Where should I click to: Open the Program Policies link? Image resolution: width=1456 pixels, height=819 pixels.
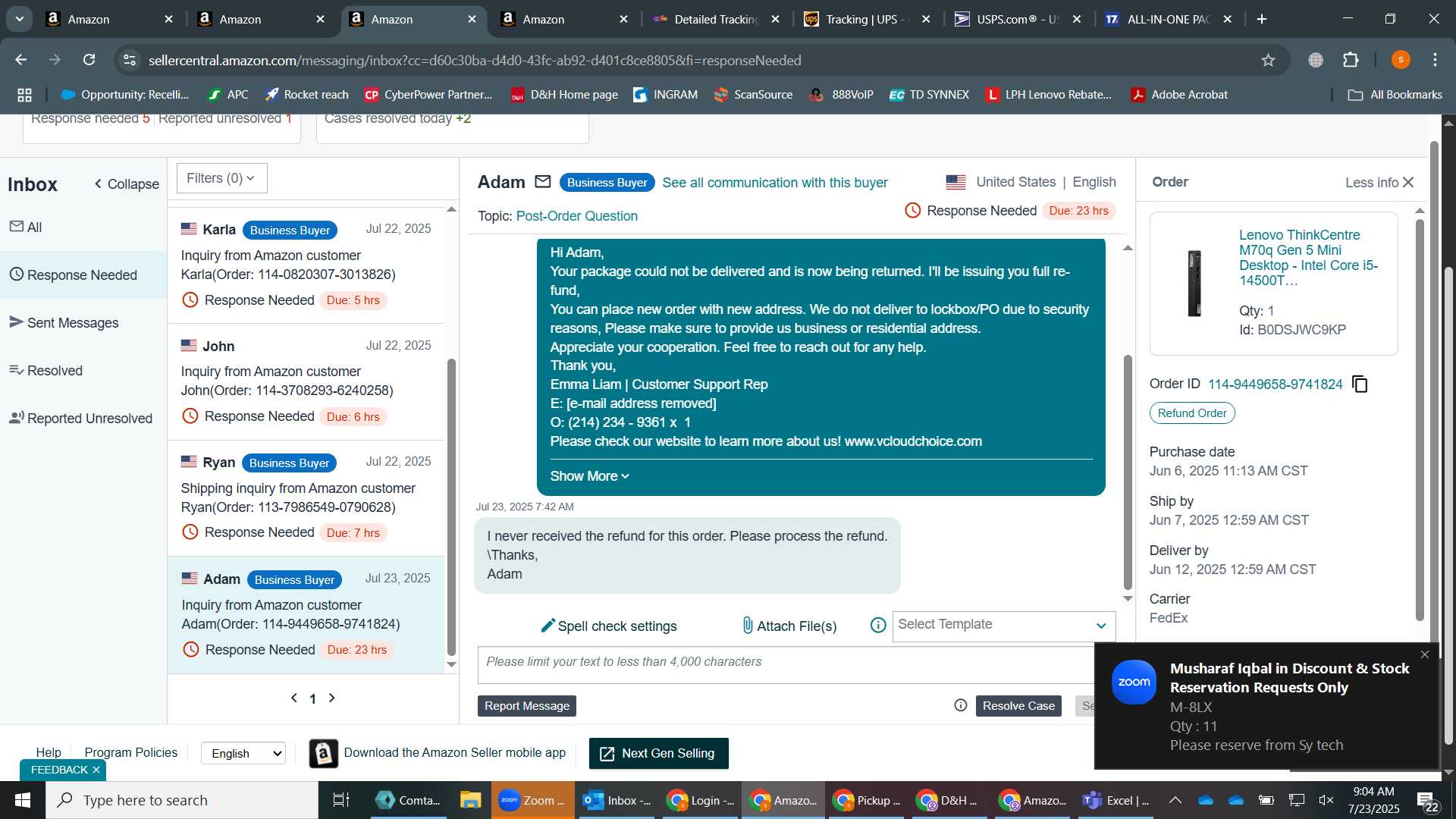pyautogui.click(x=131, y=752)
